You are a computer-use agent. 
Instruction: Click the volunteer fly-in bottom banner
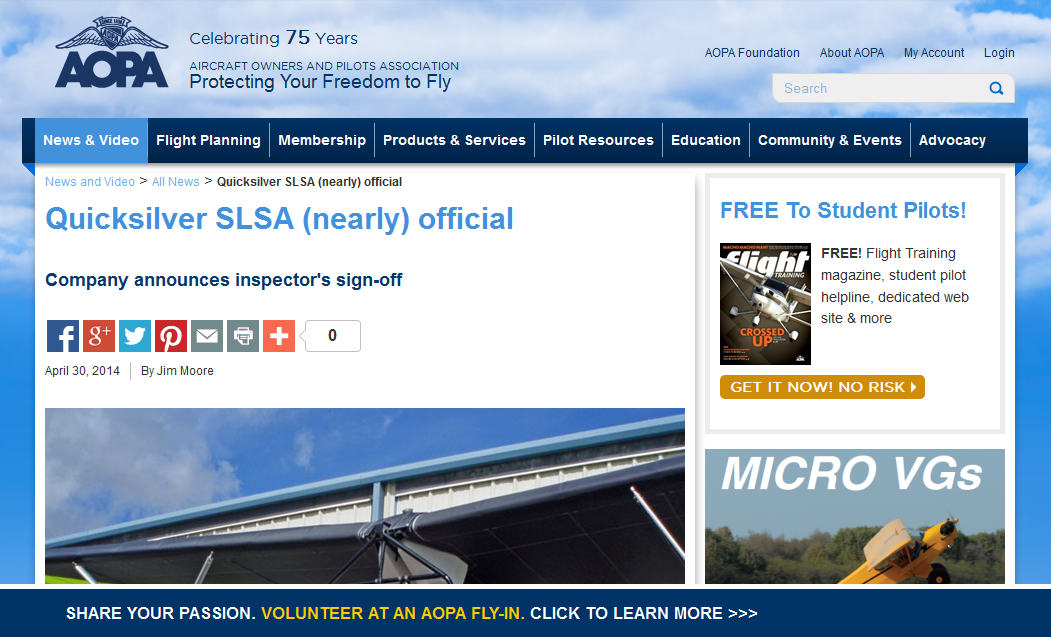coord(412,613)
